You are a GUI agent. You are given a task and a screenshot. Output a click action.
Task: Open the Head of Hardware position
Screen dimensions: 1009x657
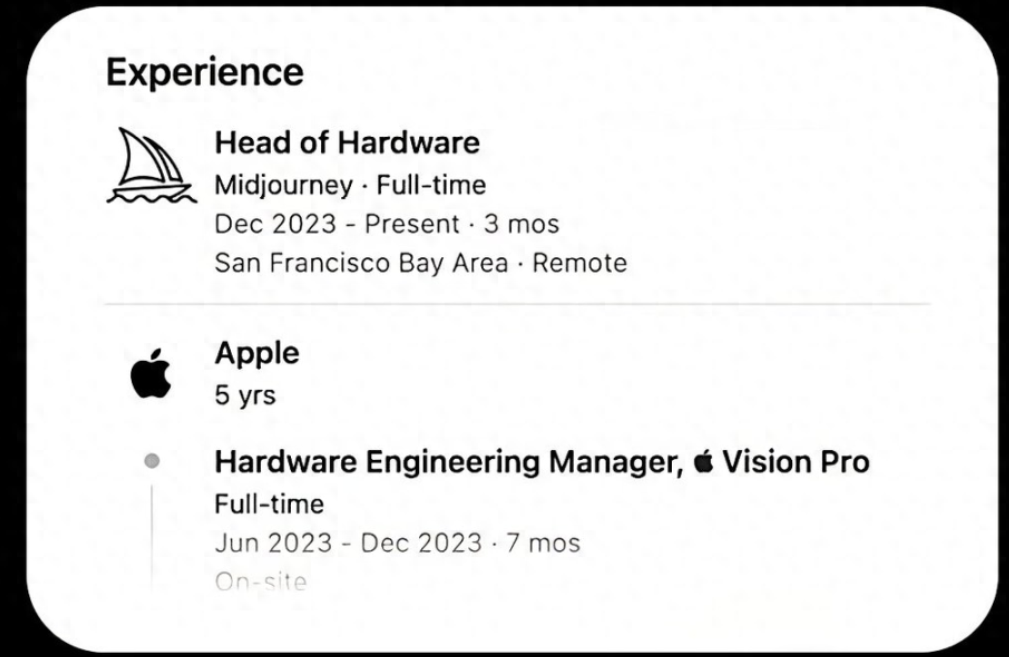pos(347,142)
